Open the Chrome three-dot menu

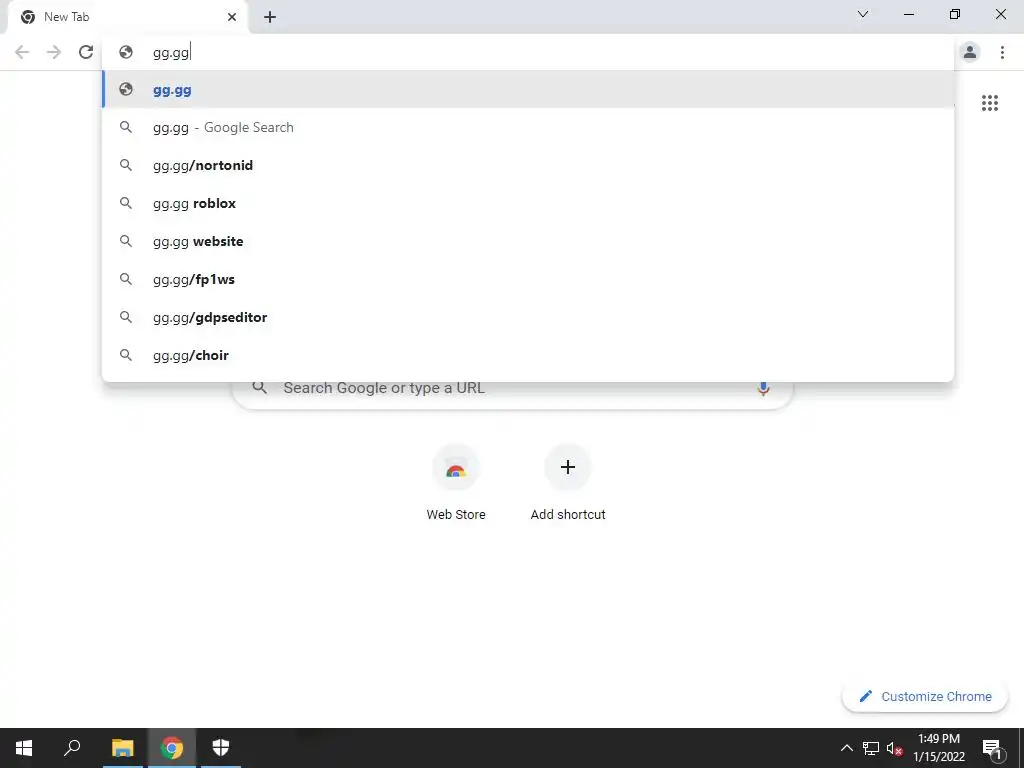click(x=1002, y=52)
